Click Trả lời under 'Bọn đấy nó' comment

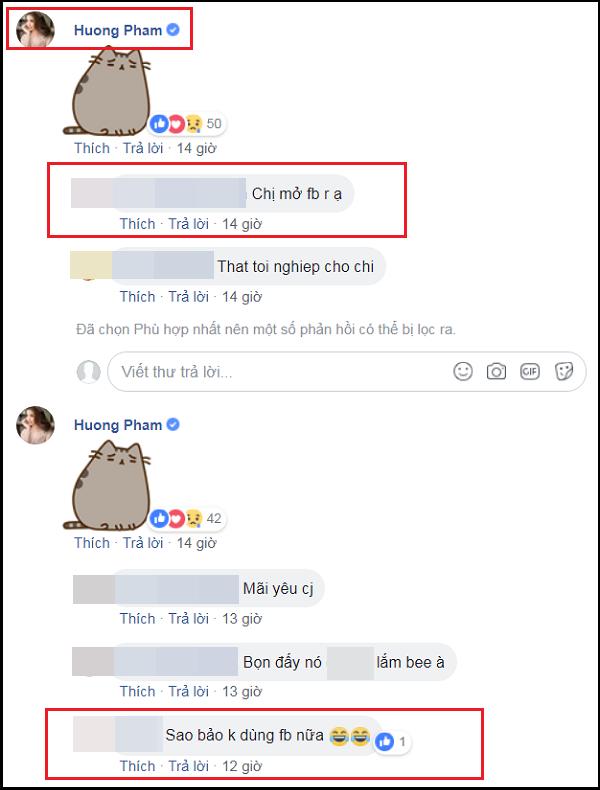188,692
